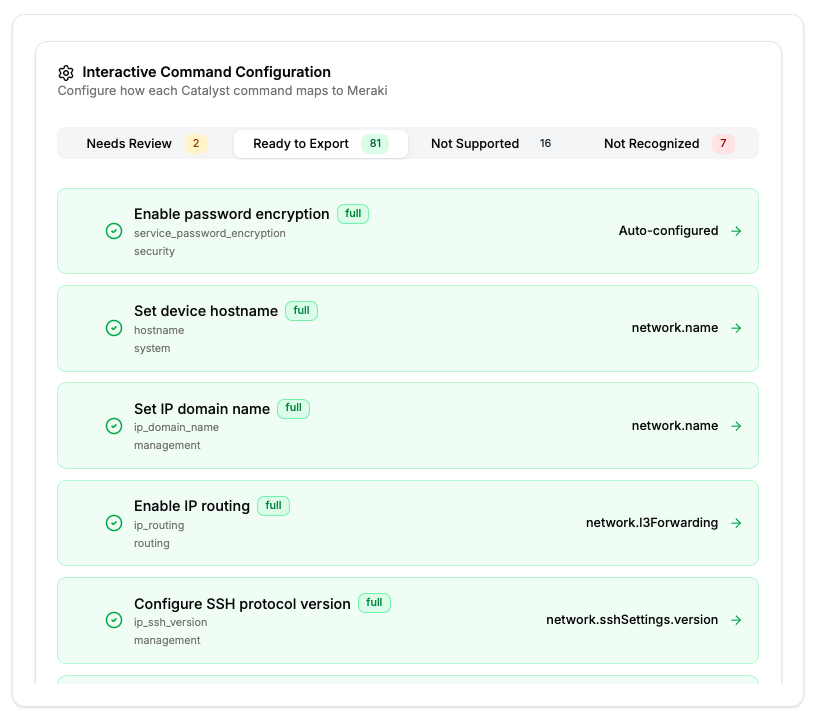Viewport: 830px width, 725px height.
Task: Click the check circle icon for Set IP domain name
Action: click(114, 426)
